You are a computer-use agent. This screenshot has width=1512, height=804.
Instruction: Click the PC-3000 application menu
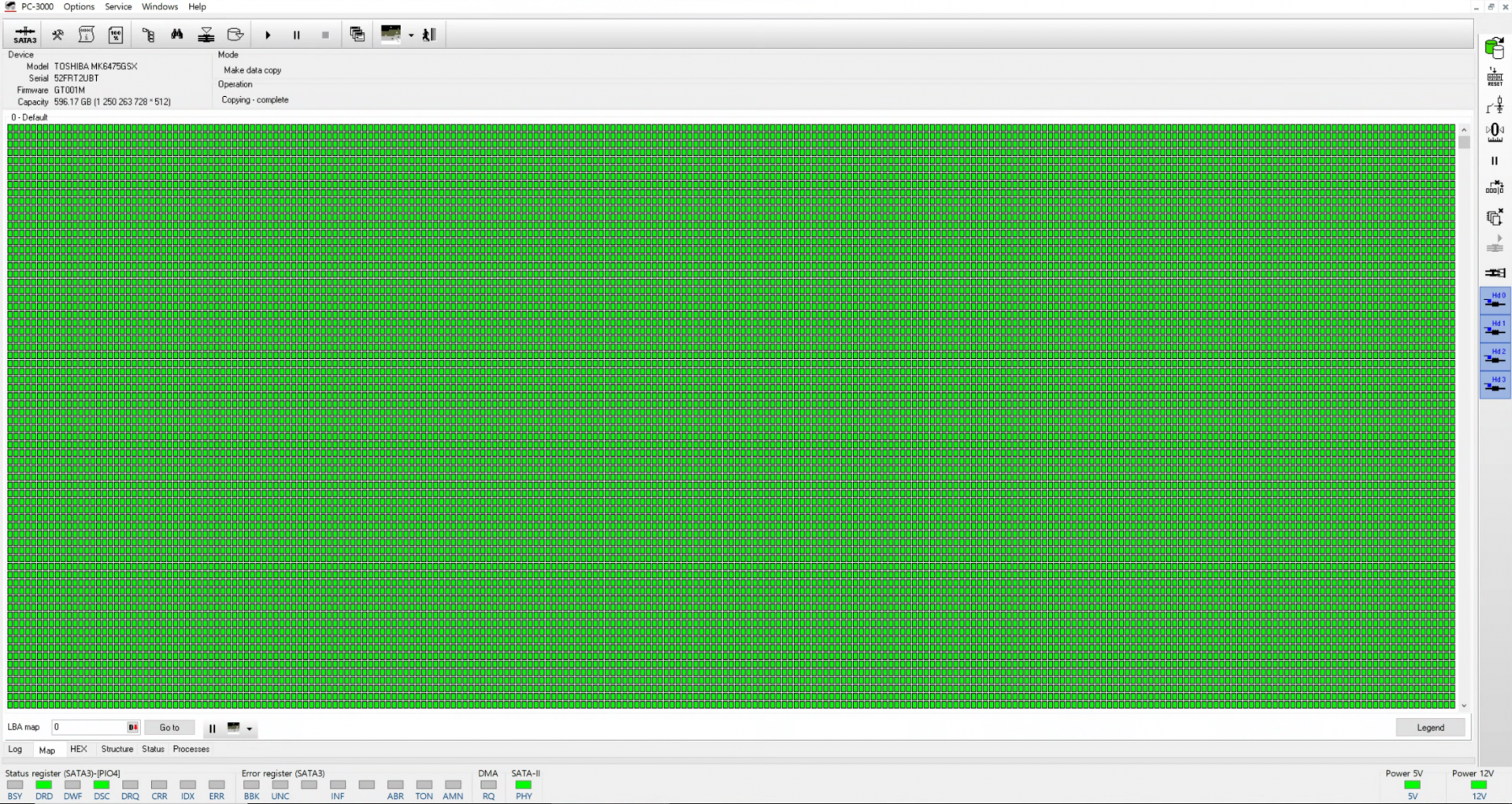tap(37, 7)
